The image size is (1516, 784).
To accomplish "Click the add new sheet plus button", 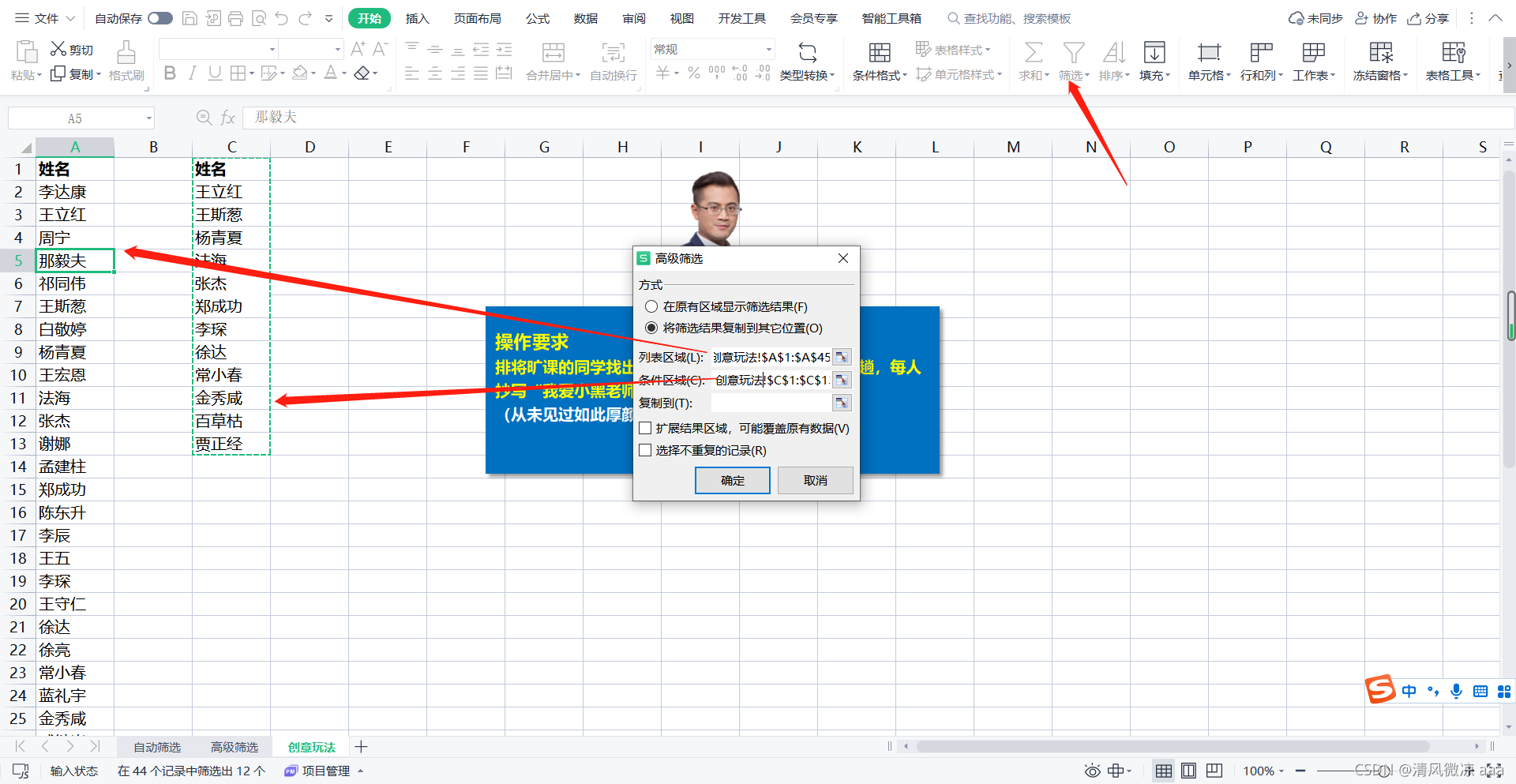I will click(361, 747).
